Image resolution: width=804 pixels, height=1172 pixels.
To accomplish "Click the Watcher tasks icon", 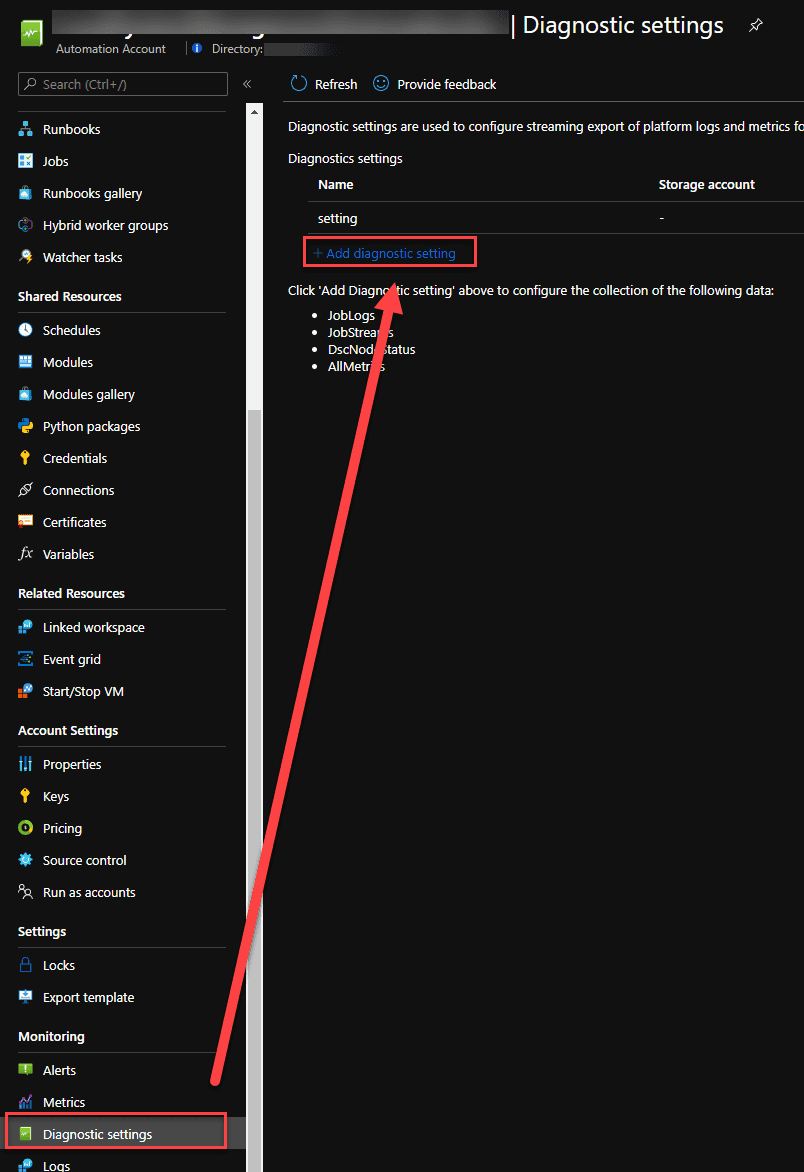I will point(25,257).
